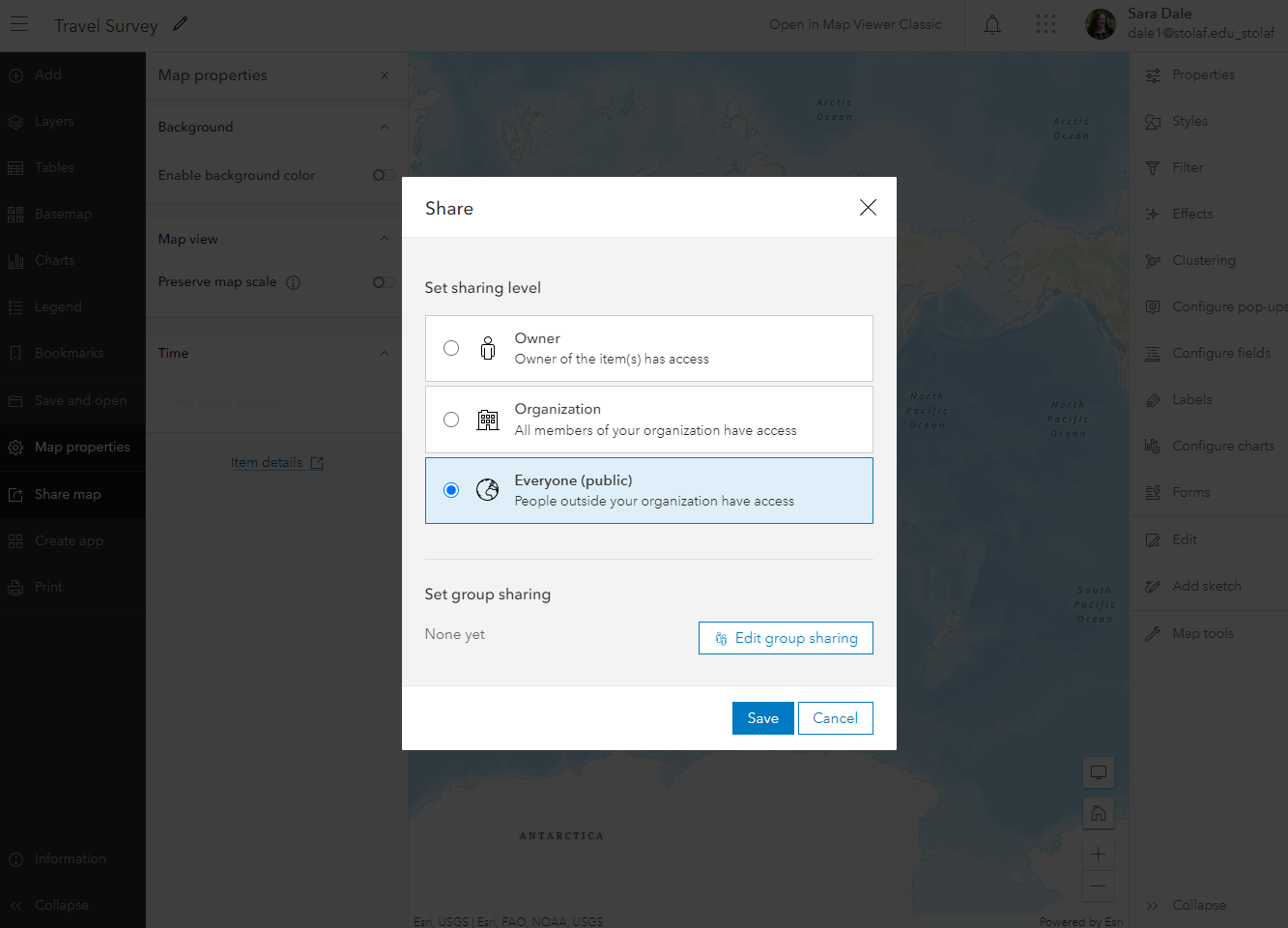The width and height of the screenshot is (1288, 928).
Task: Toggle Enable background color switch
Action: pos(383,175)
